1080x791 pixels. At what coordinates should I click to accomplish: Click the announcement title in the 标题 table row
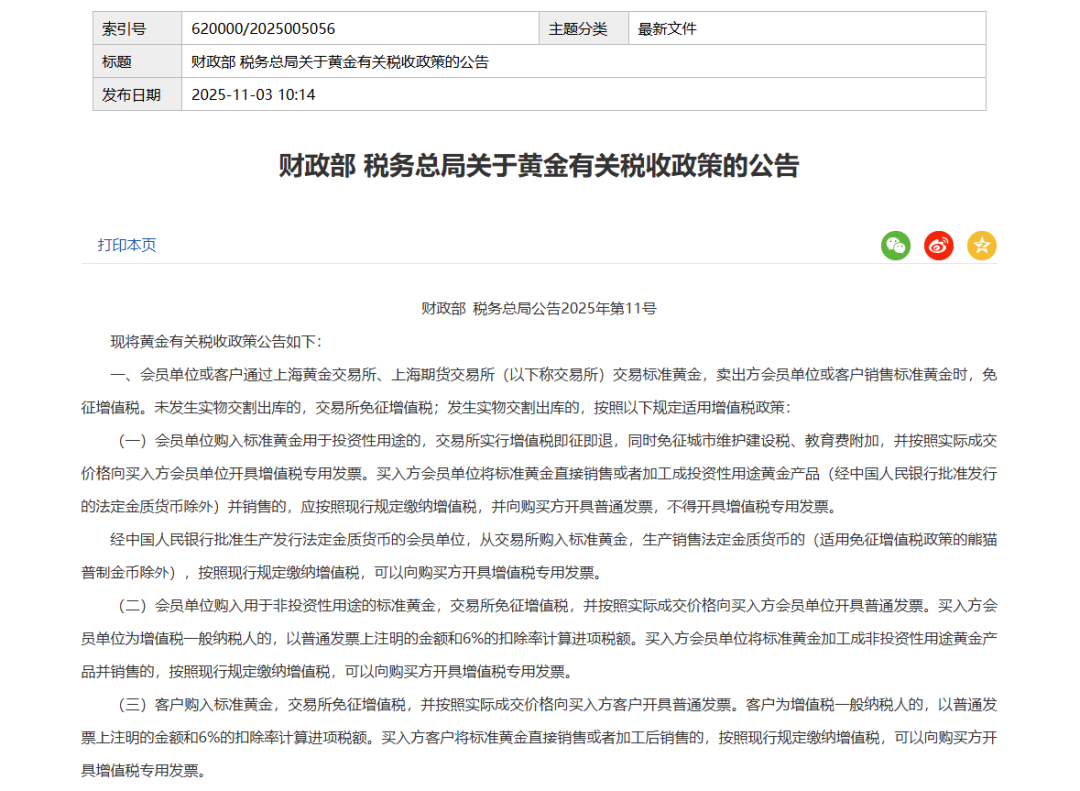340,62
